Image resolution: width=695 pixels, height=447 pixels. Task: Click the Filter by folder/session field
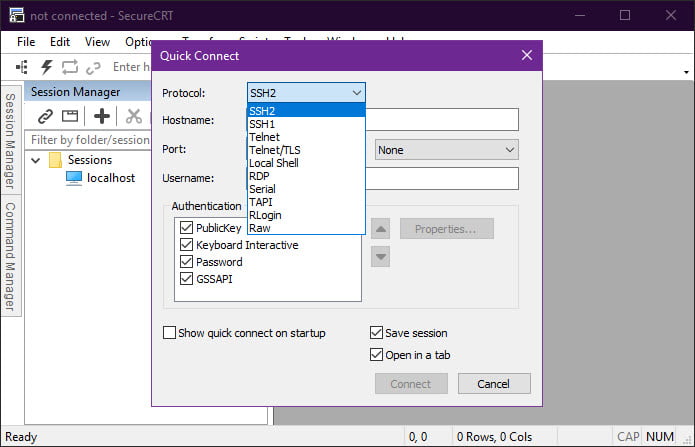point(89,140)
